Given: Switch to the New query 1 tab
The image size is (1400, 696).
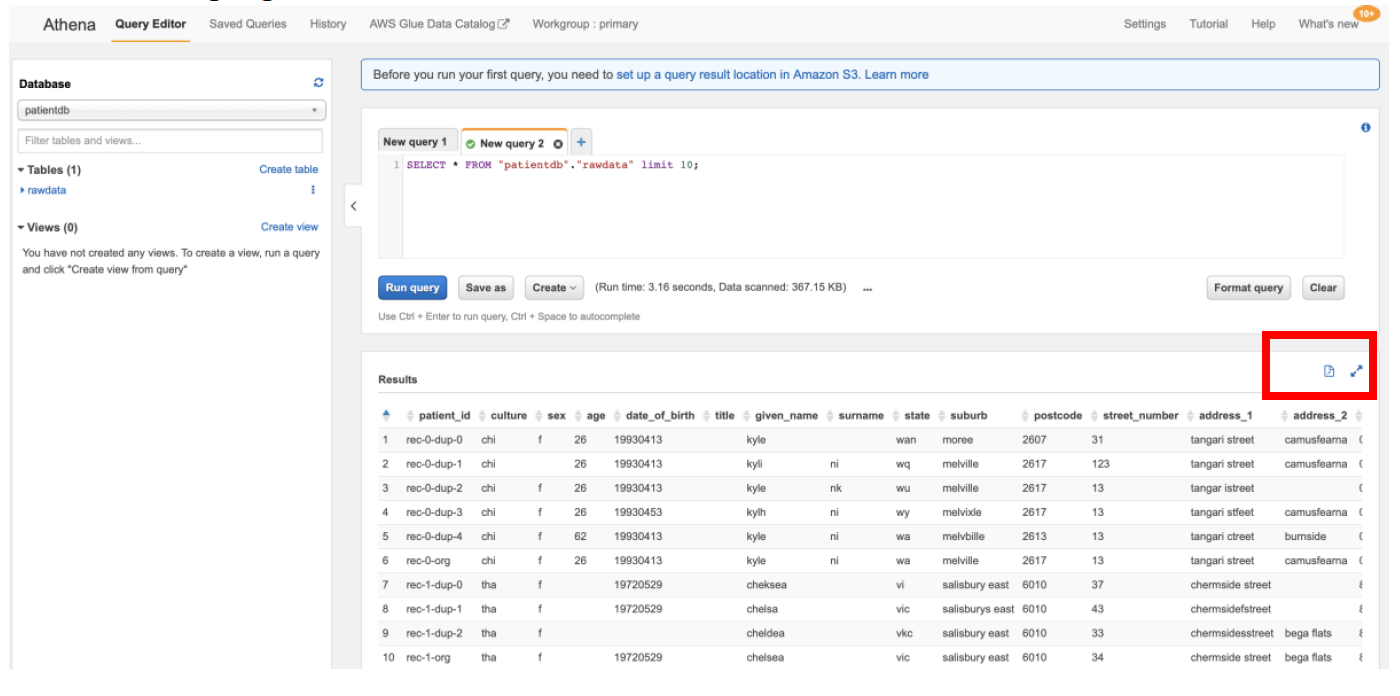Looking at the screenshot, I should point(415,142).
